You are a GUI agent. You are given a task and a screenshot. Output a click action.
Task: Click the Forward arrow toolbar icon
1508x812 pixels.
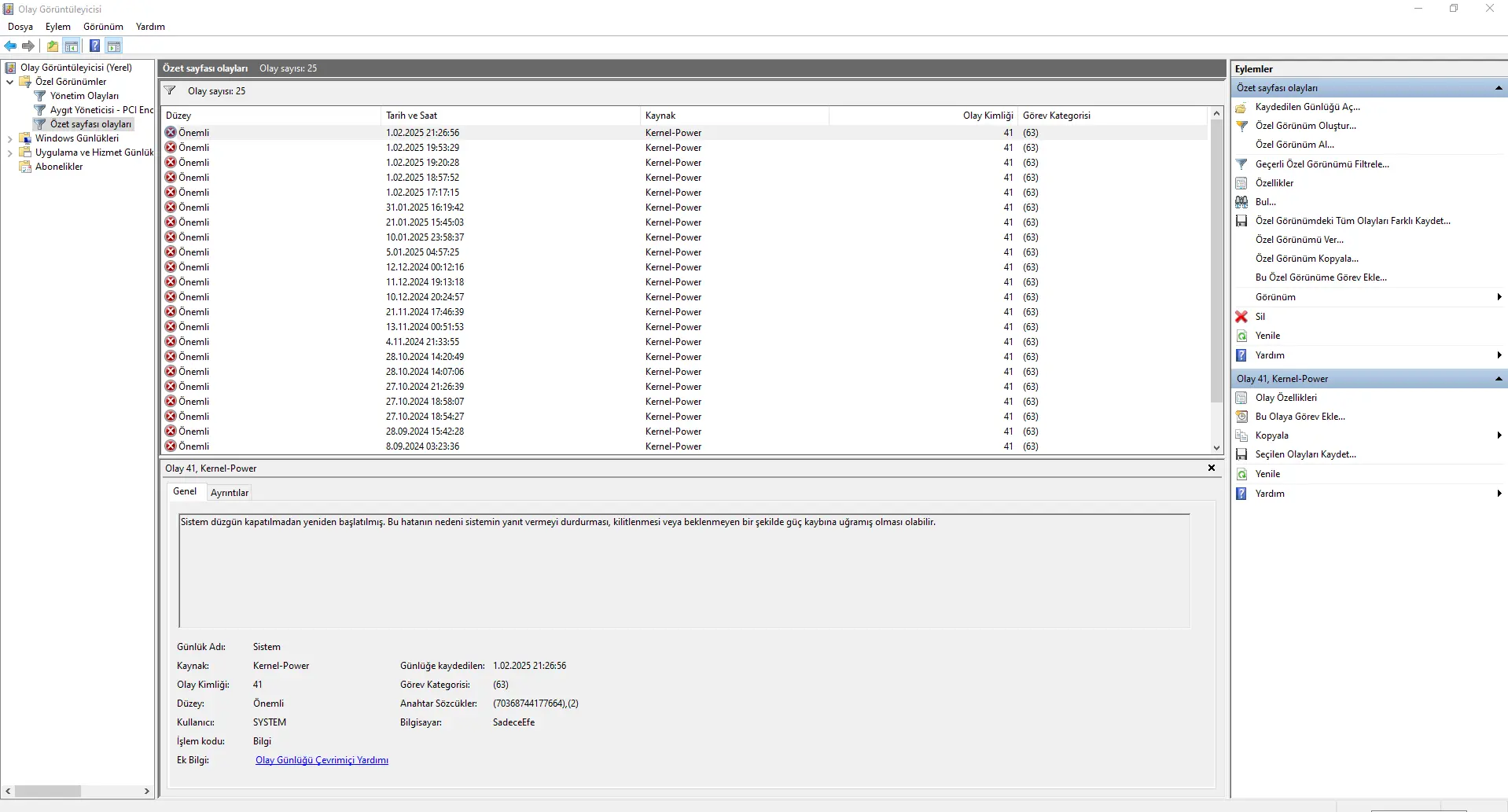pyautogui.click(x=28, y=46)
